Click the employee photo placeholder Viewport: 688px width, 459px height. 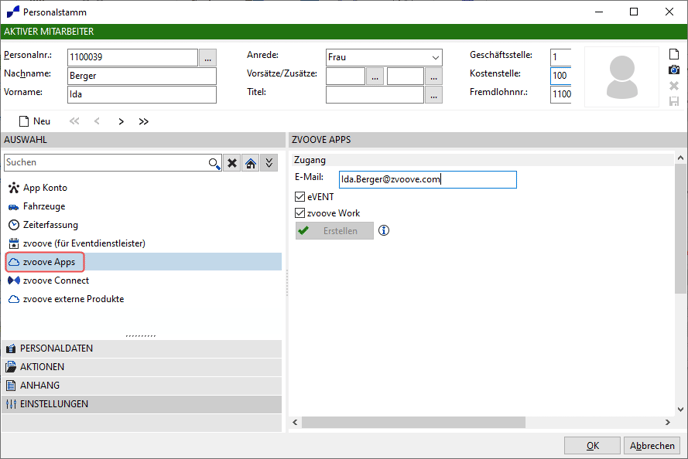pos(622,77)
